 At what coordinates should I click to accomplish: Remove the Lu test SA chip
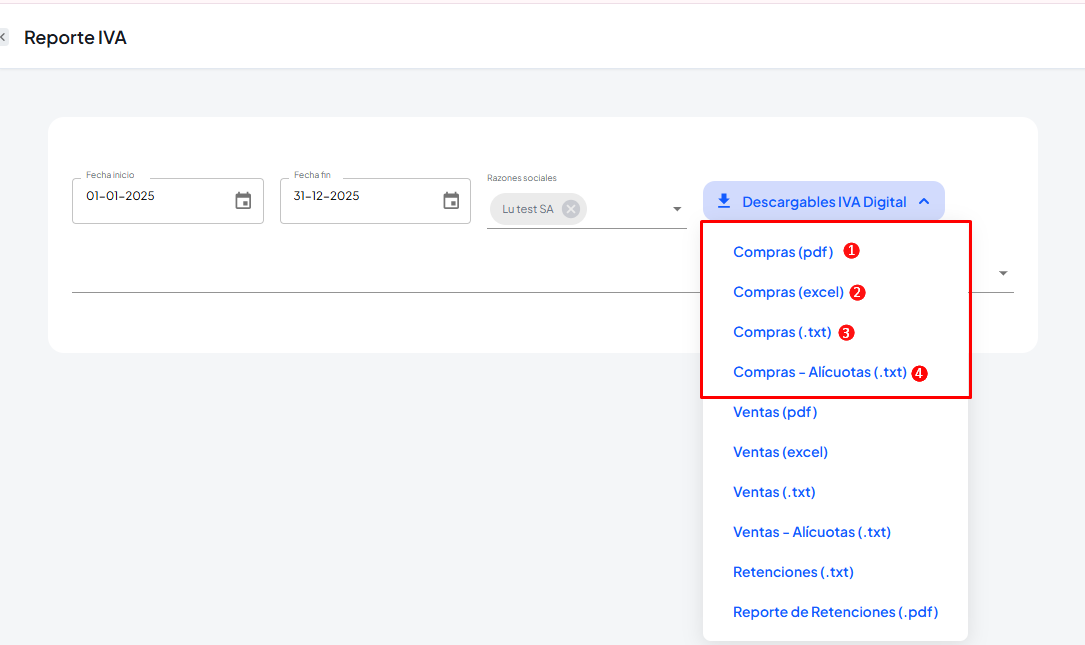click(570, 209)
